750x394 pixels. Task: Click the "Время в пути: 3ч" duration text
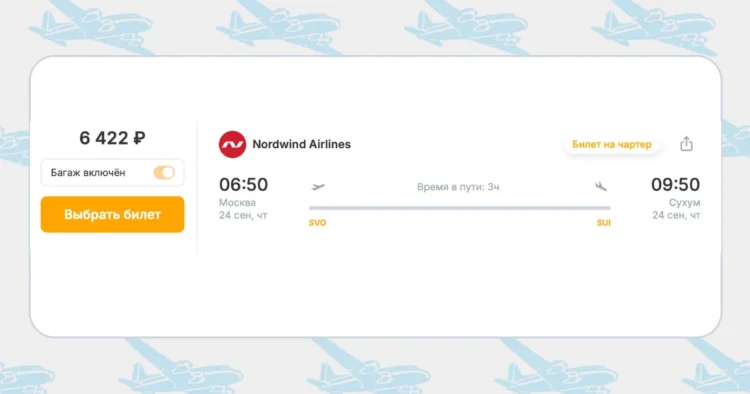[458, 187]
